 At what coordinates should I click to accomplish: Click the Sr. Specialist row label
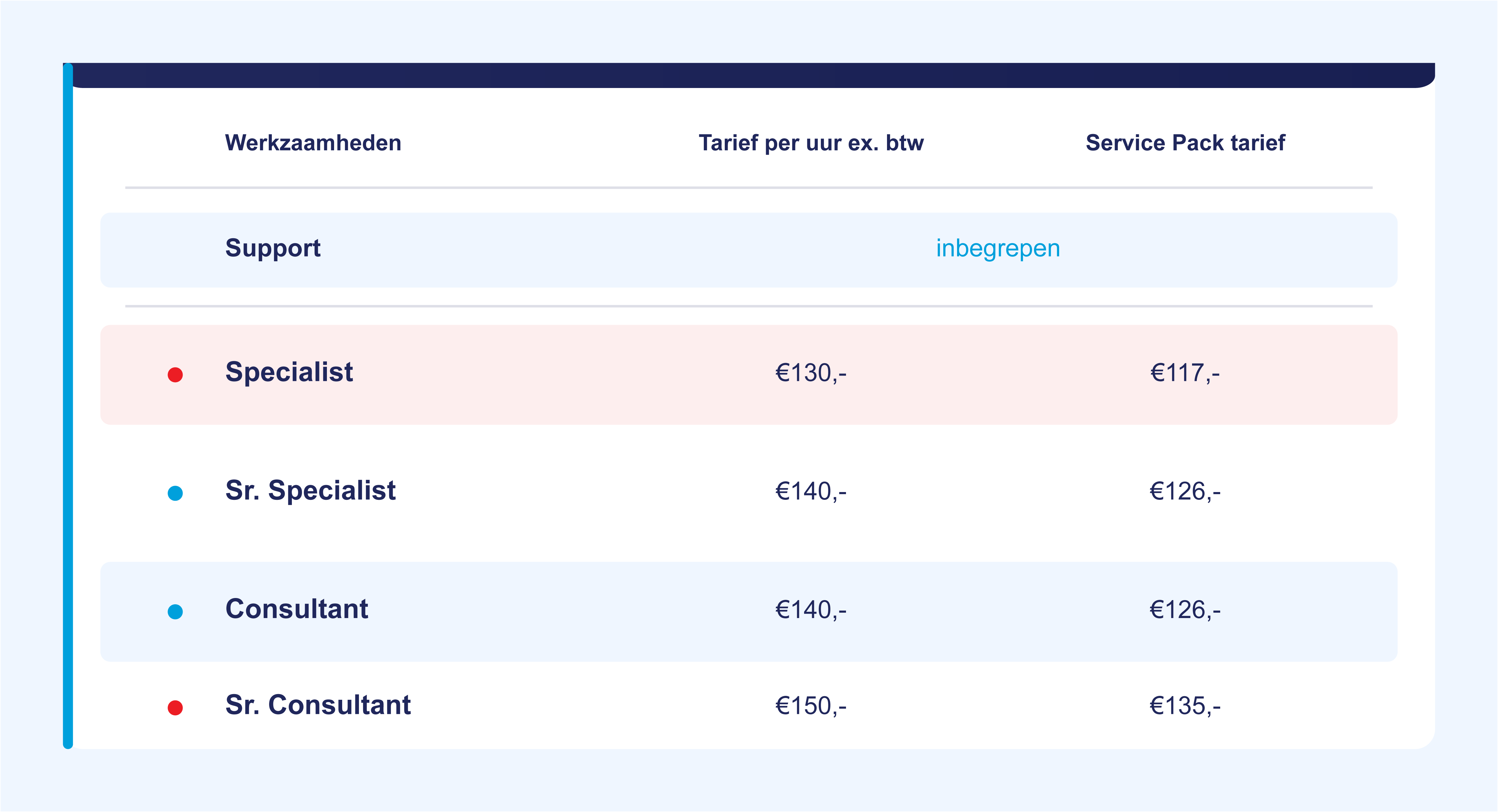click(x=310, y=491)
